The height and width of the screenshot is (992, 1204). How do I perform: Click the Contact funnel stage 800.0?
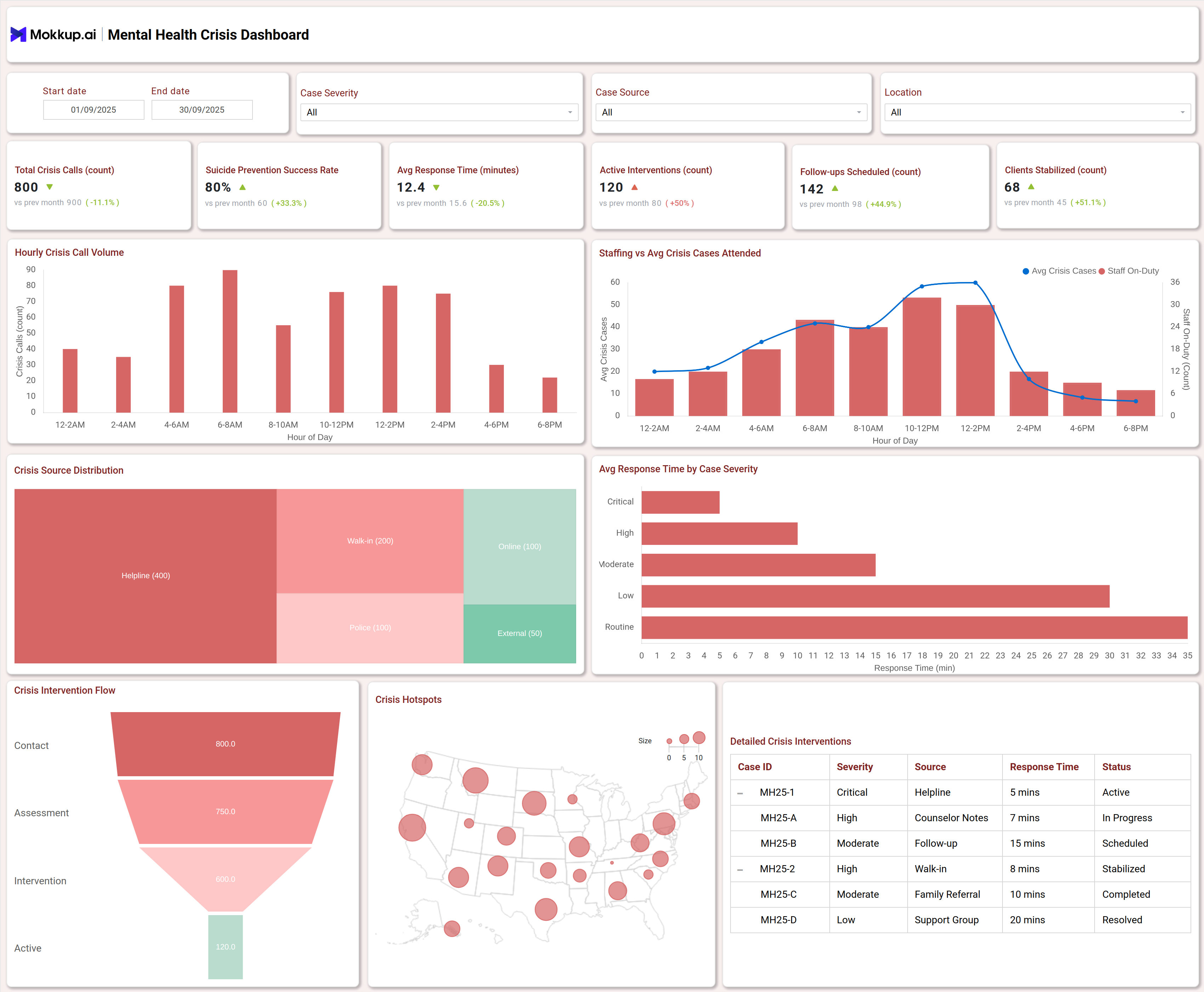pyautogui.click(x=226, y=744)
